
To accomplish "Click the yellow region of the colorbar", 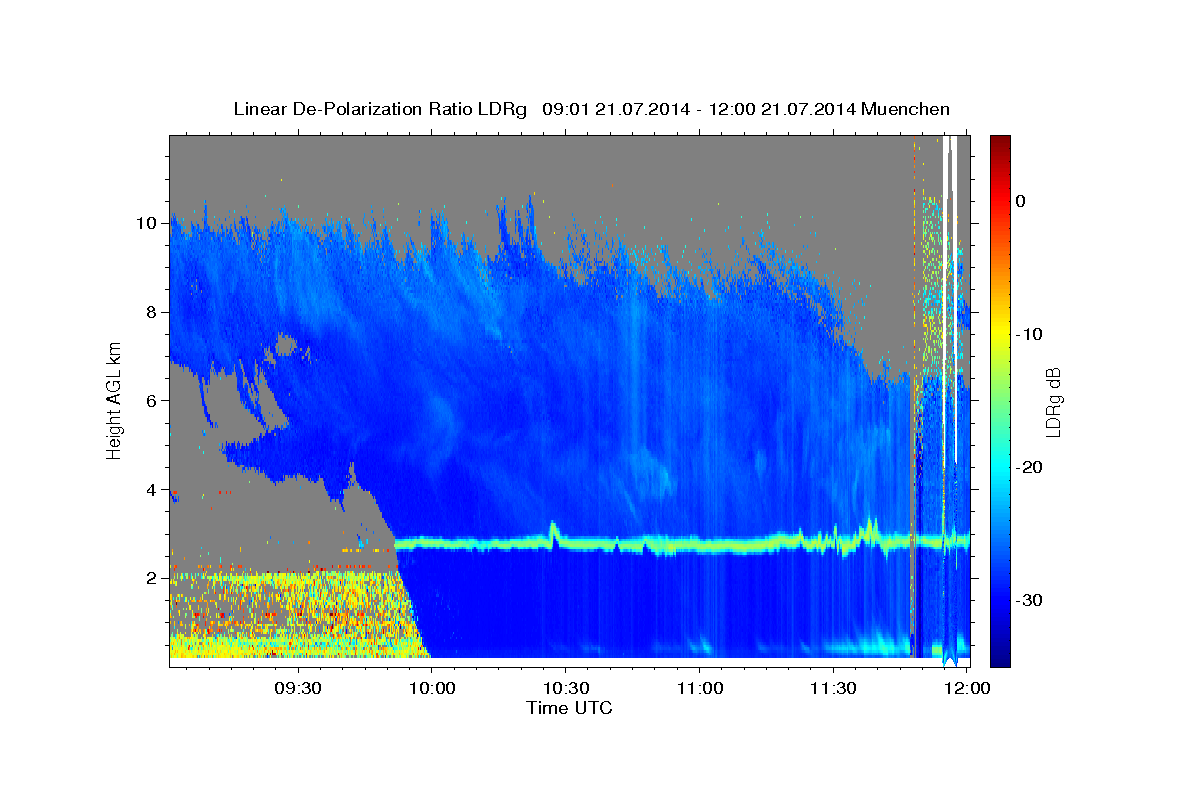I will point(1000,334).
